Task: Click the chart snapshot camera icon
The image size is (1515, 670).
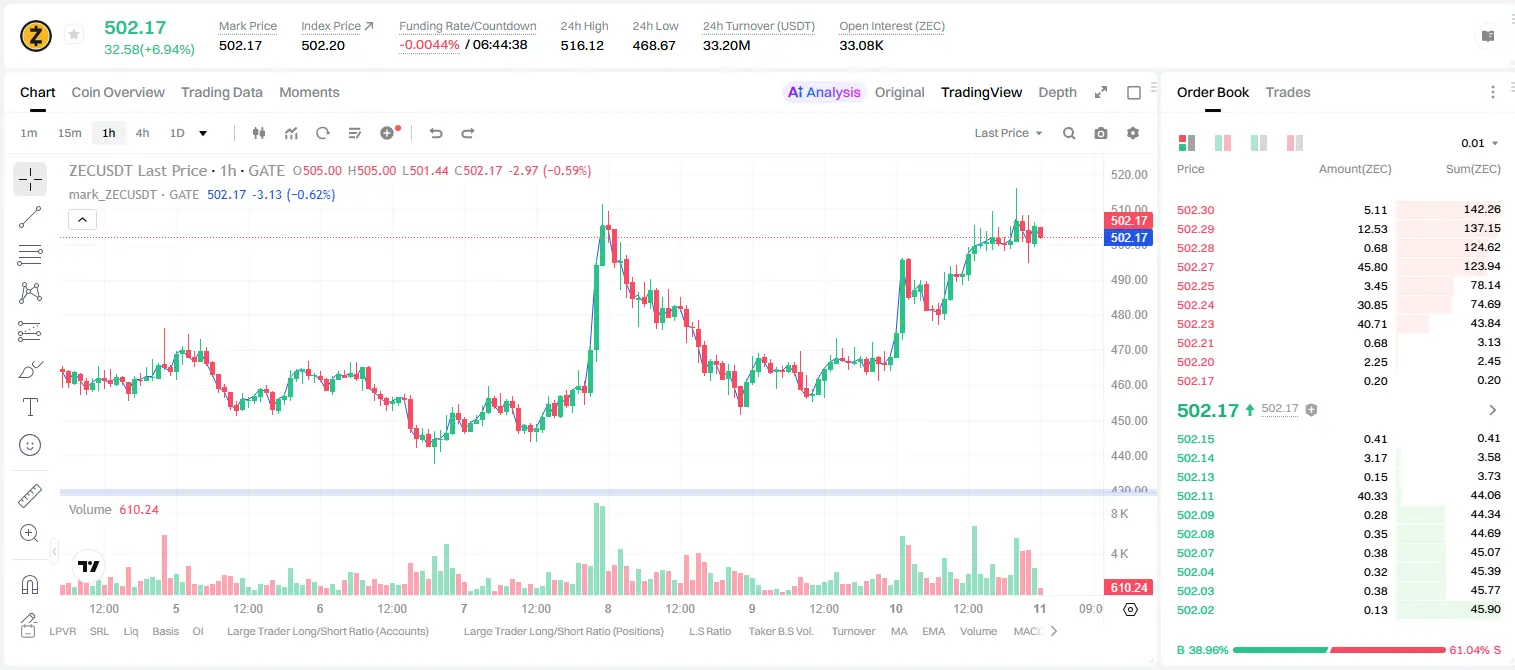Action: coord(1101,133)
